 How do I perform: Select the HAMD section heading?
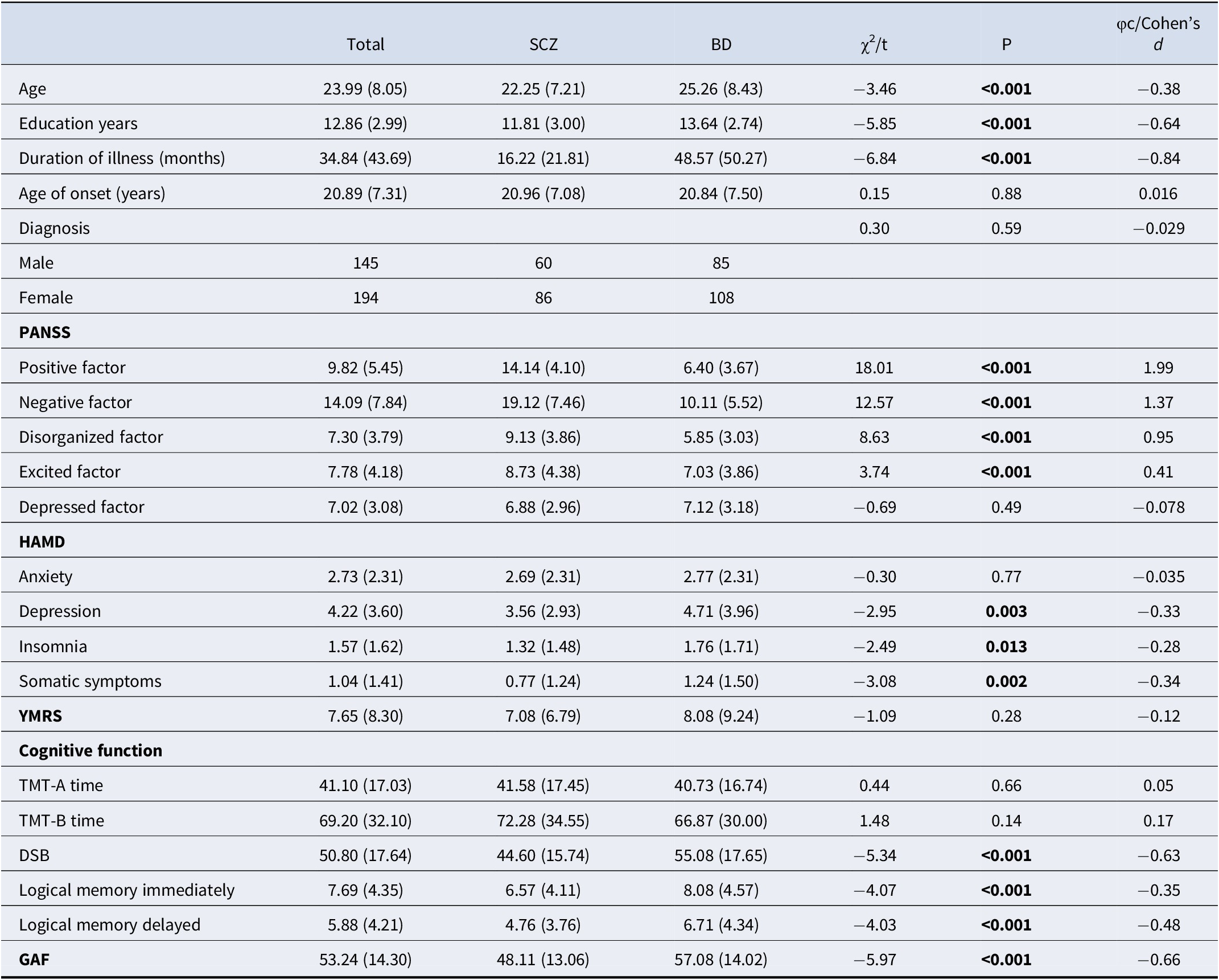pyautogui.click(x=42, y=542)
